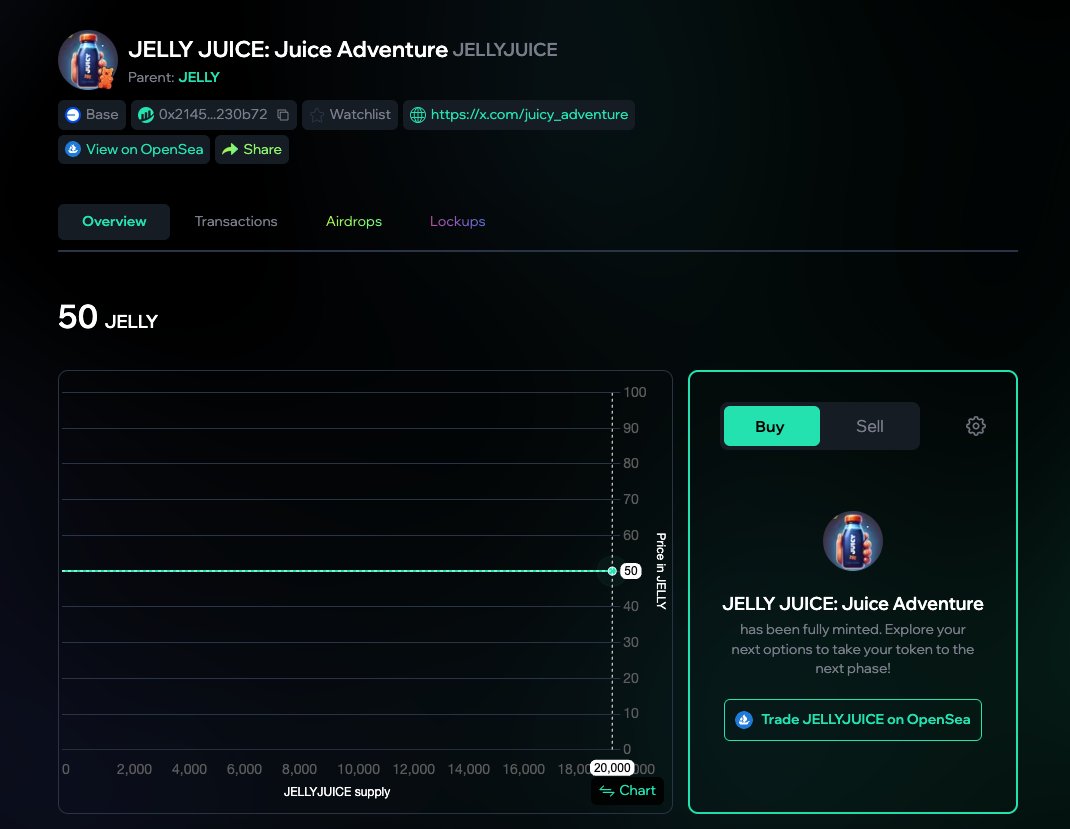
Task: Click the JELLY JUICE bottle avatar in header
Action: pos(88,61)
